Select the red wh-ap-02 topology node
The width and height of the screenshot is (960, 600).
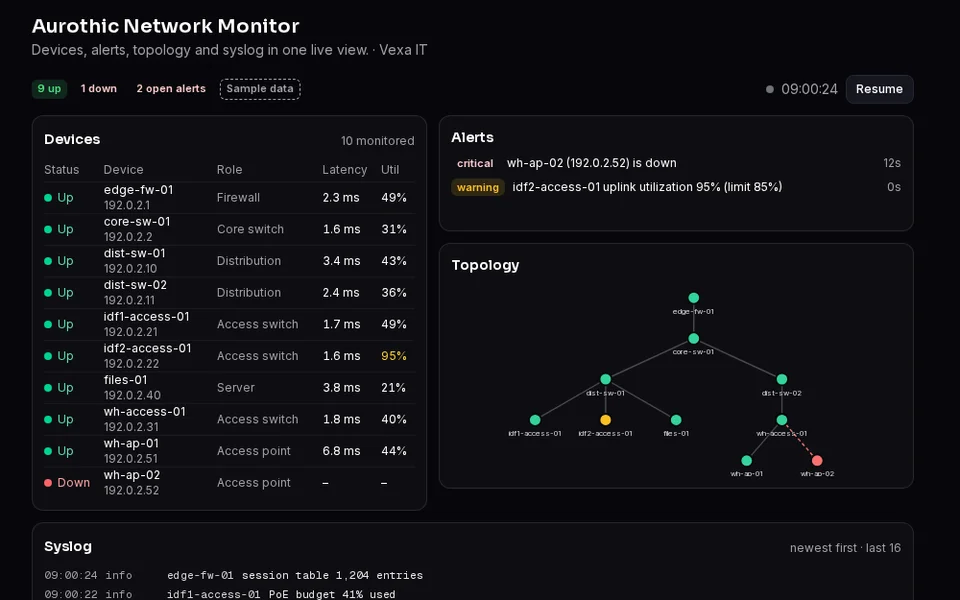(817, 460)
